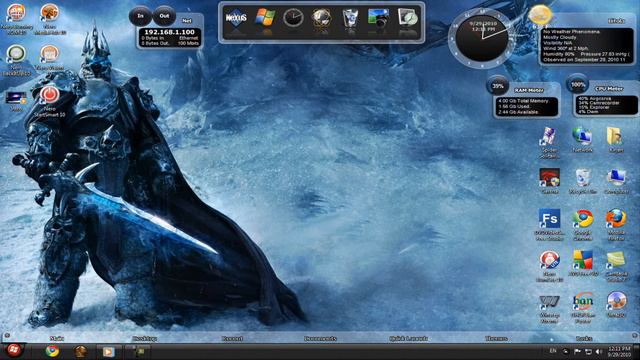The height and width of the screenshot is (360, 640).
Task: Open the volume speaker tray icon
Action: tap(599, 351)
